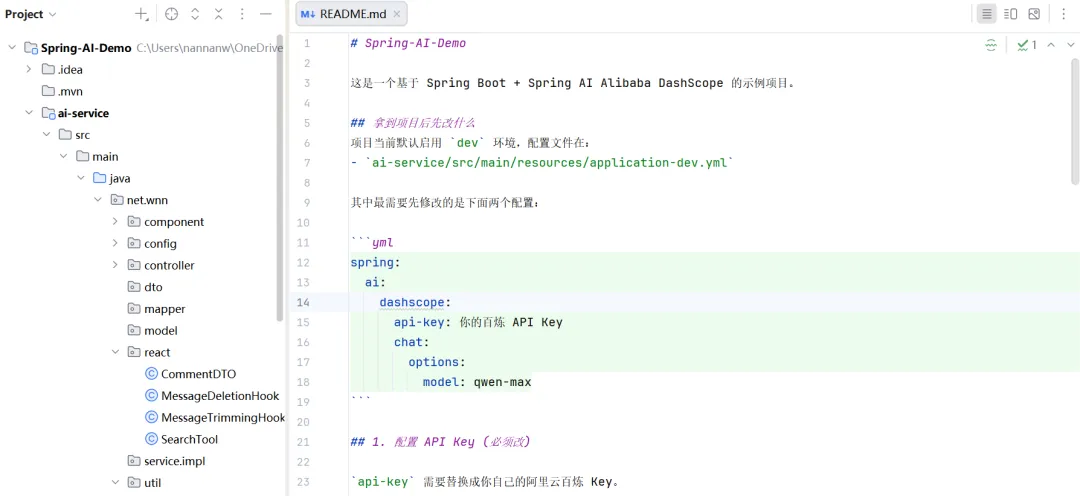Click the src folder icon
This screenshot has height=496, width=1080.
pyautogui.click(x=65, y=134)
